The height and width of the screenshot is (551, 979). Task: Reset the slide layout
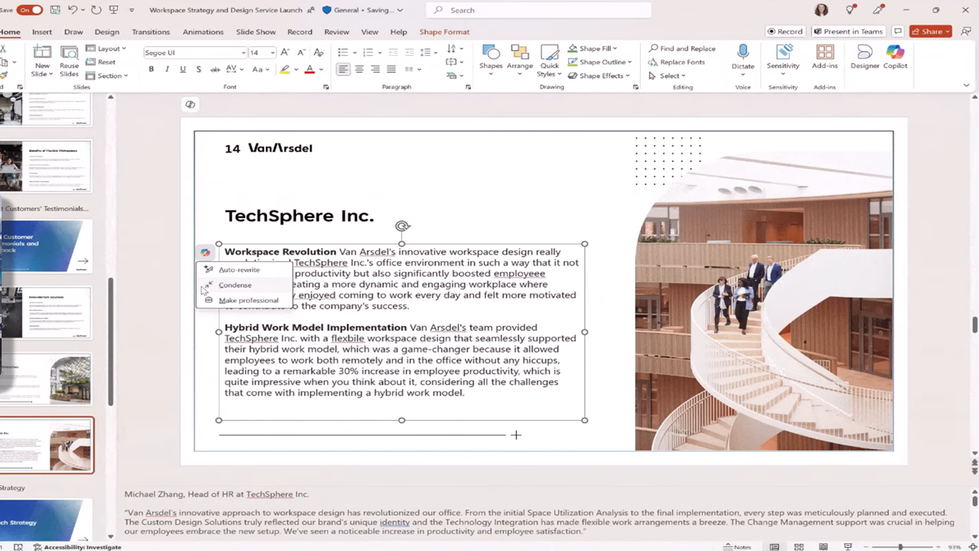click(x=101, y=62)
